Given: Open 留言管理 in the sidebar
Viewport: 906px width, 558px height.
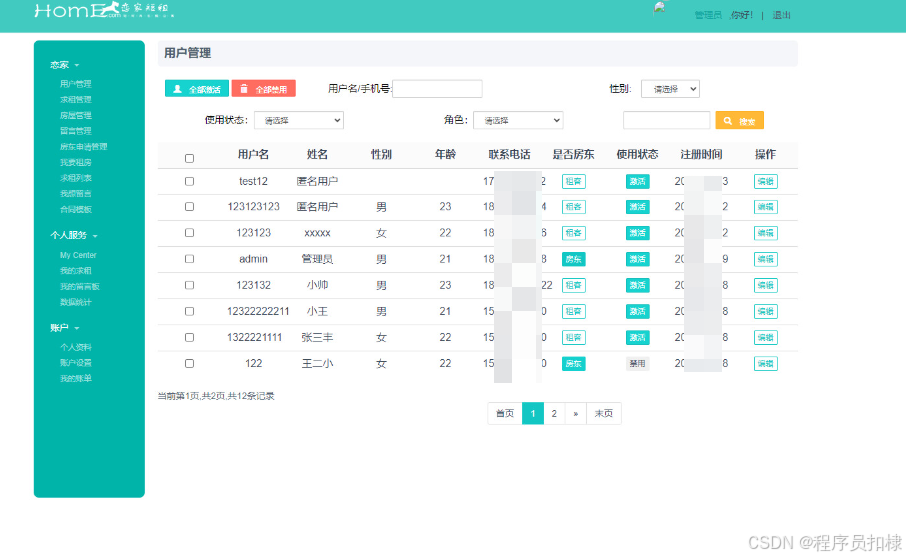Looking at the screenshot, I should (x=76, y=131).
